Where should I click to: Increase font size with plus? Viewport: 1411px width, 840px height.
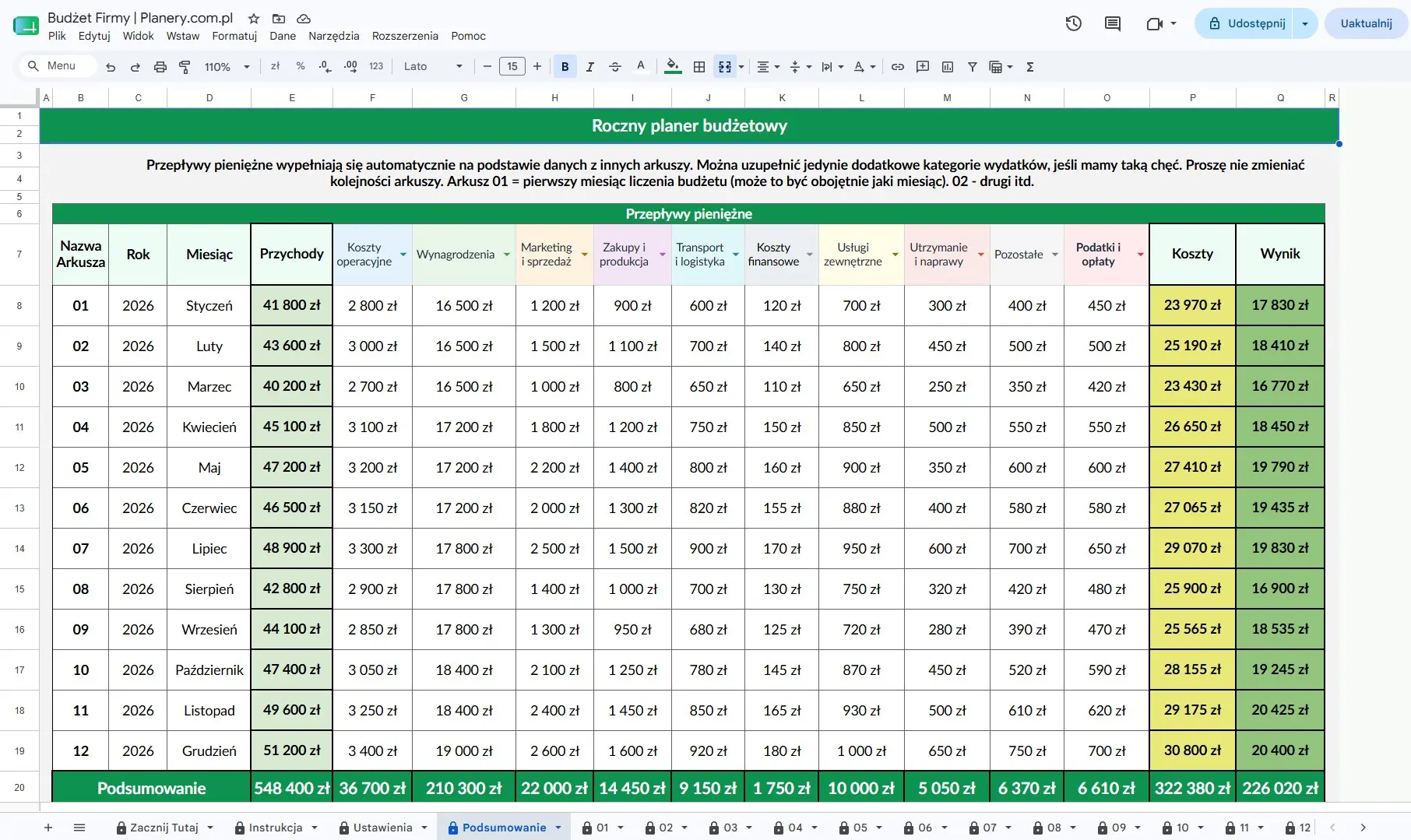537,67
